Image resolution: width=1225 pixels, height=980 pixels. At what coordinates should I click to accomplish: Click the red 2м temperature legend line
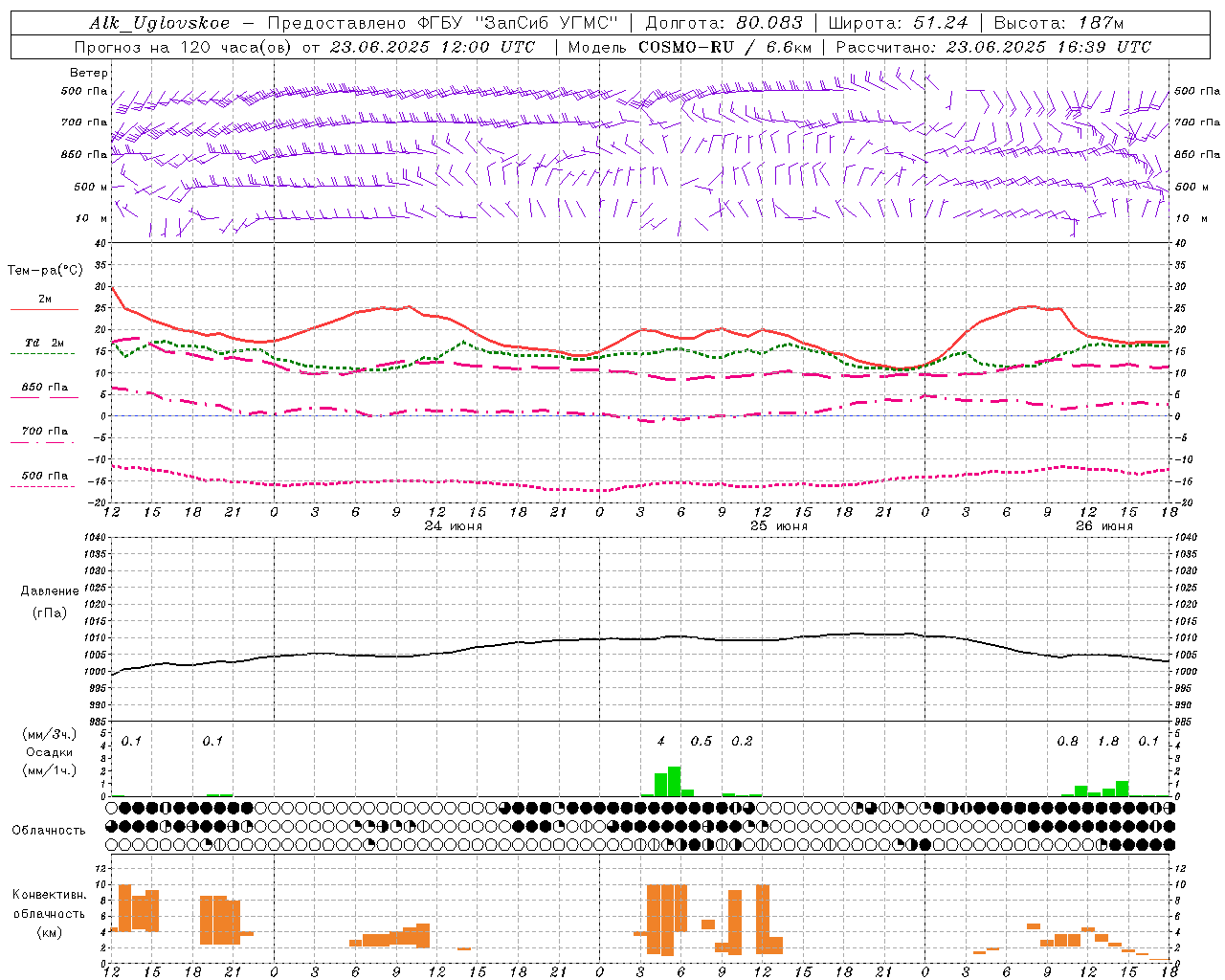tap(44, 310)
